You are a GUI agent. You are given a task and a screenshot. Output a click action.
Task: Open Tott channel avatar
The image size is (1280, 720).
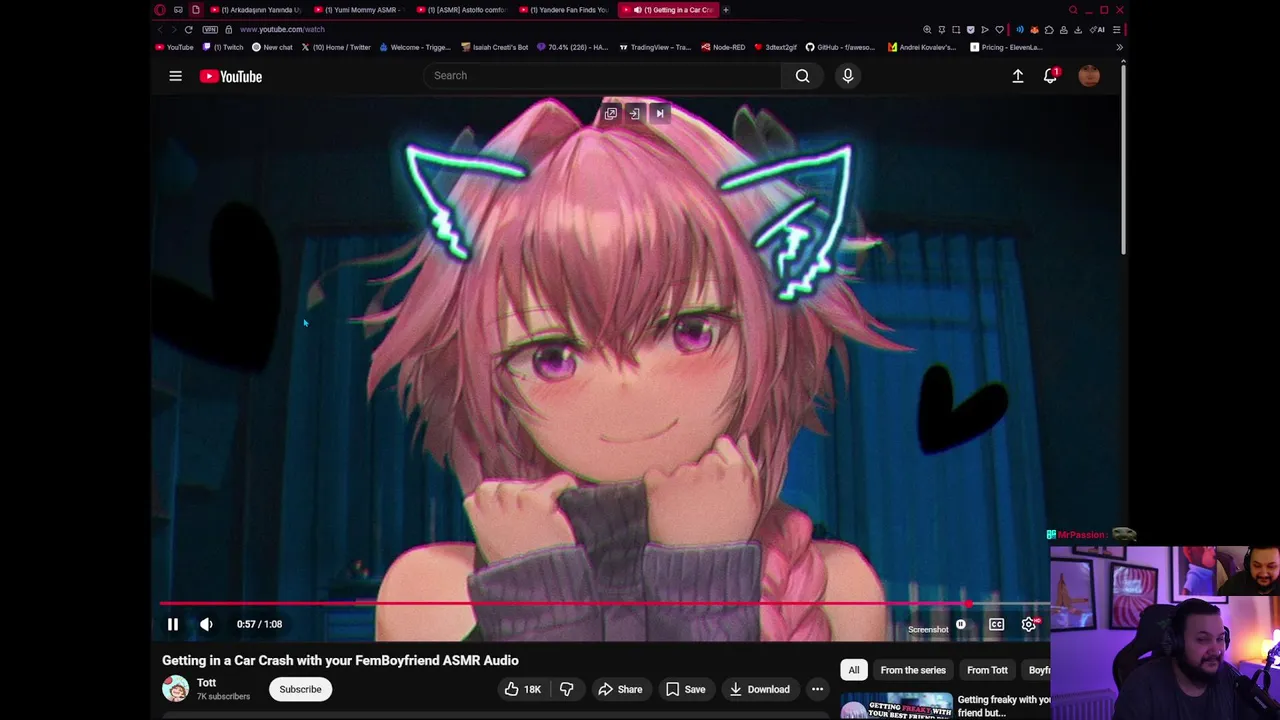176,689
